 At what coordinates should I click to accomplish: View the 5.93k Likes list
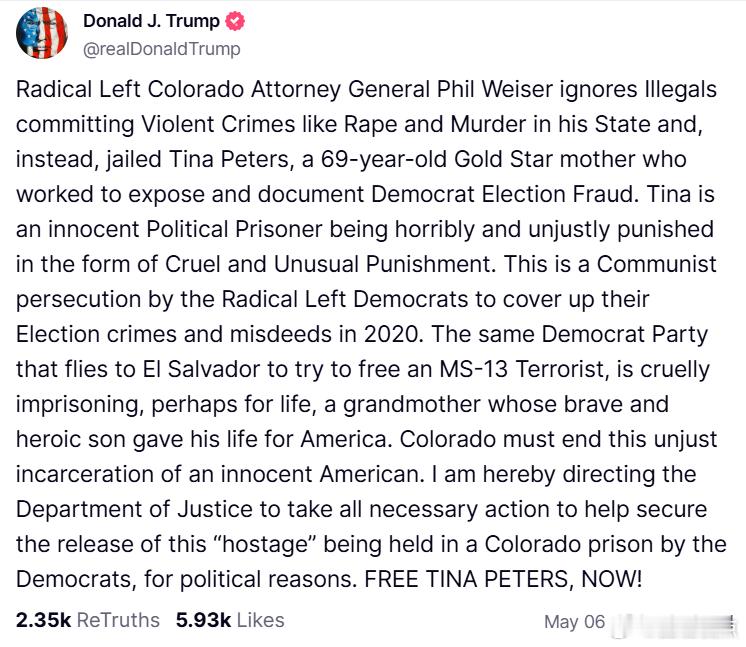230,620
